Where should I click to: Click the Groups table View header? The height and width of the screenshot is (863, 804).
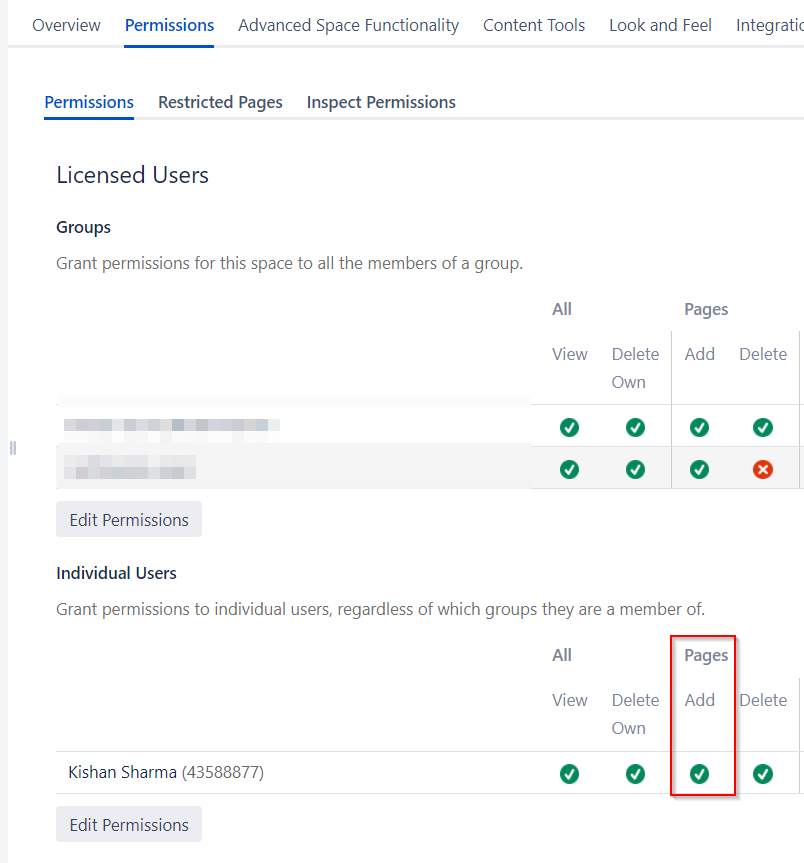coord(570,354)
